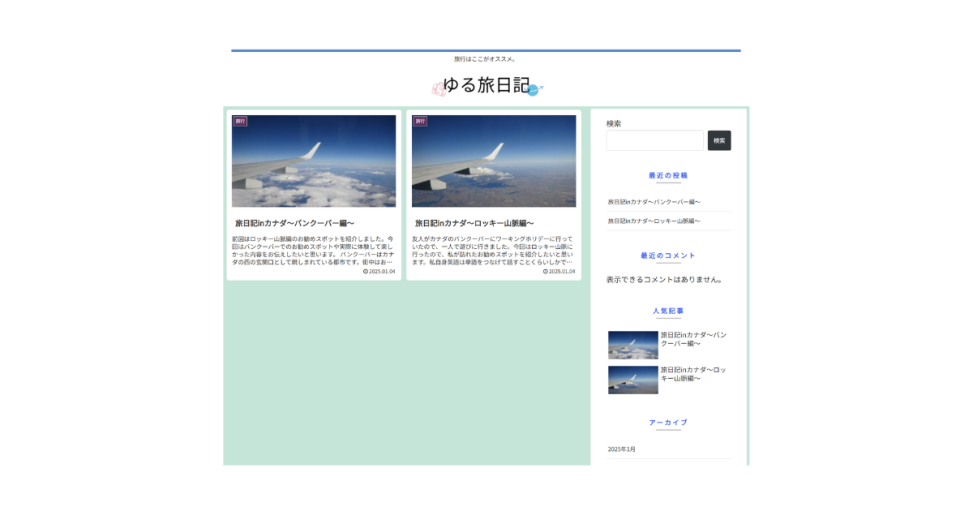Click the clock icon on the Vancouver post date
The image size is (973, 511).
365,271
